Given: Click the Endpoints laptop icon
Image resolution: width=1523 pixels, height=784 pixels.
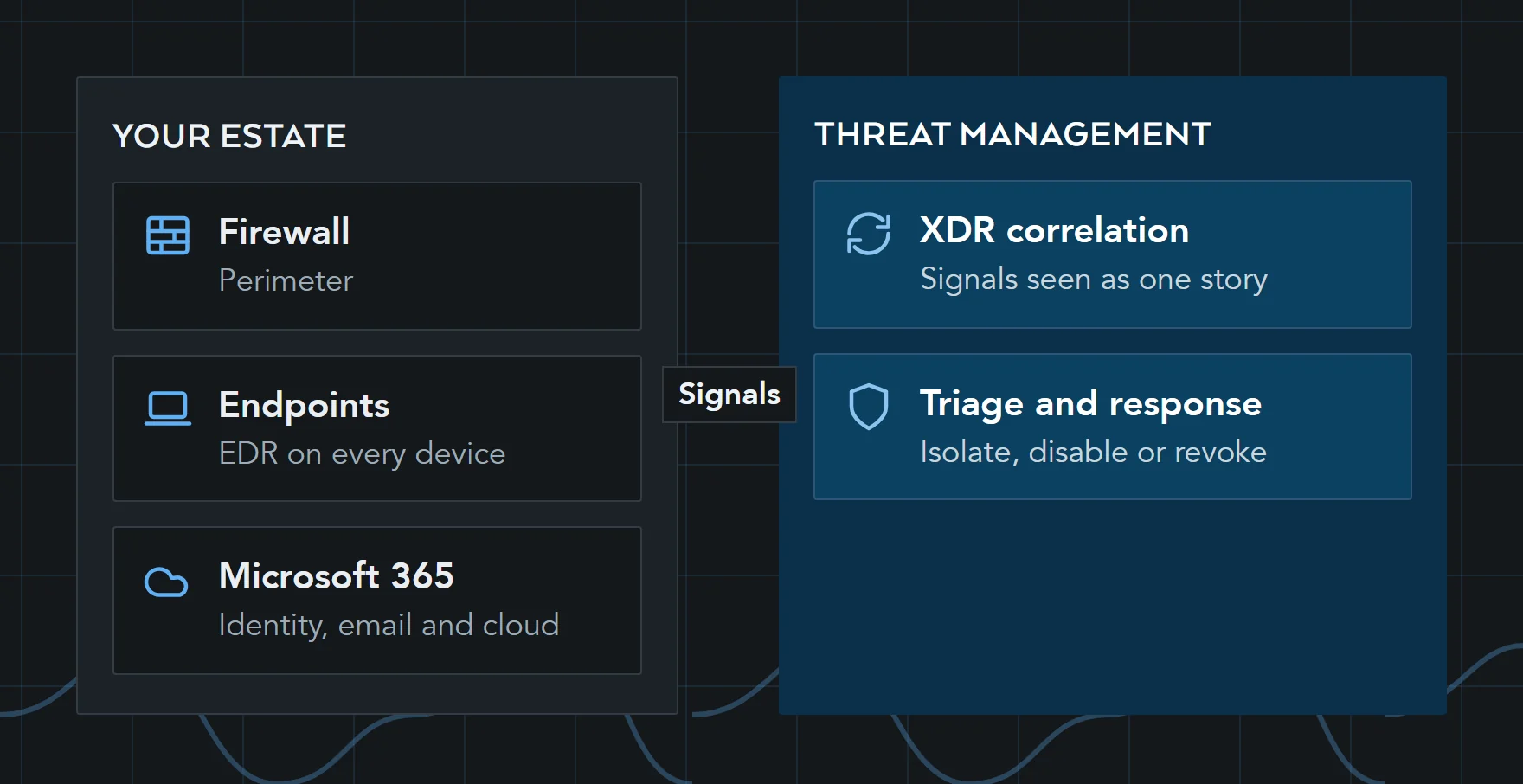Looking at the screenshot, I should (x=168, y=408).
